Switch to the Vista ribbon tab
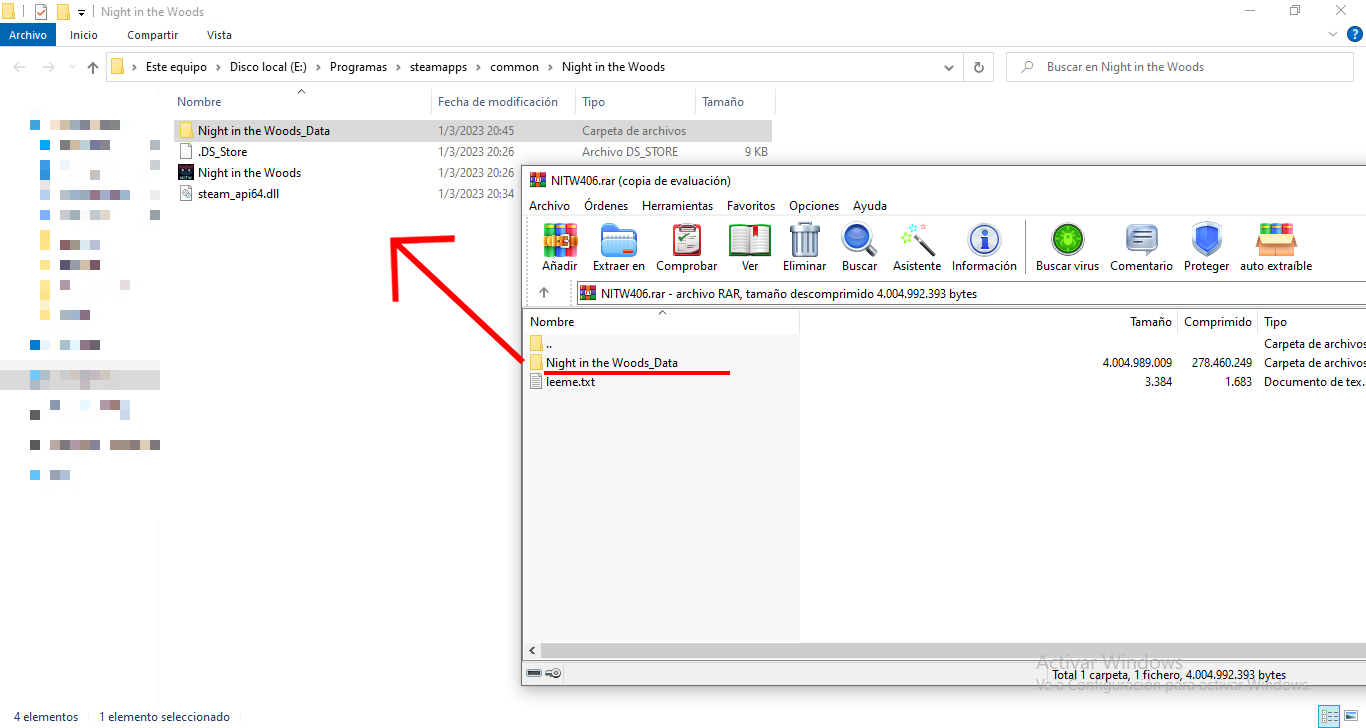1366x728 pixels. click(x=219, y=35)
